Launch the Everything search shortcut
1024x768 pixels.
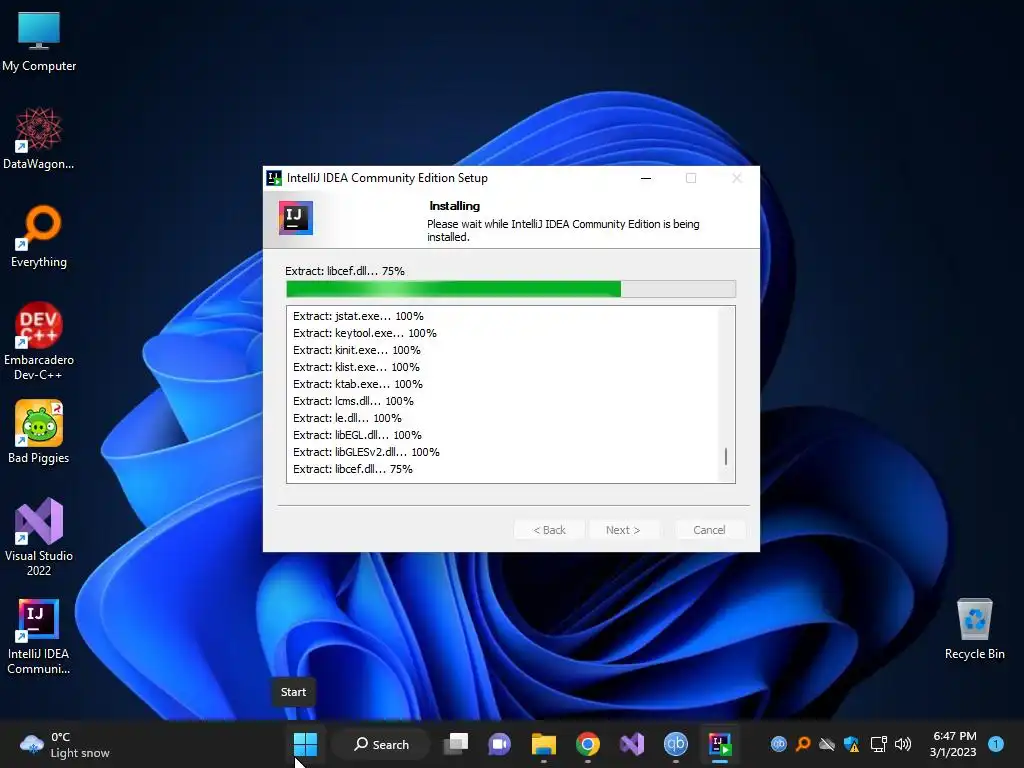click(x=39, y=236)
